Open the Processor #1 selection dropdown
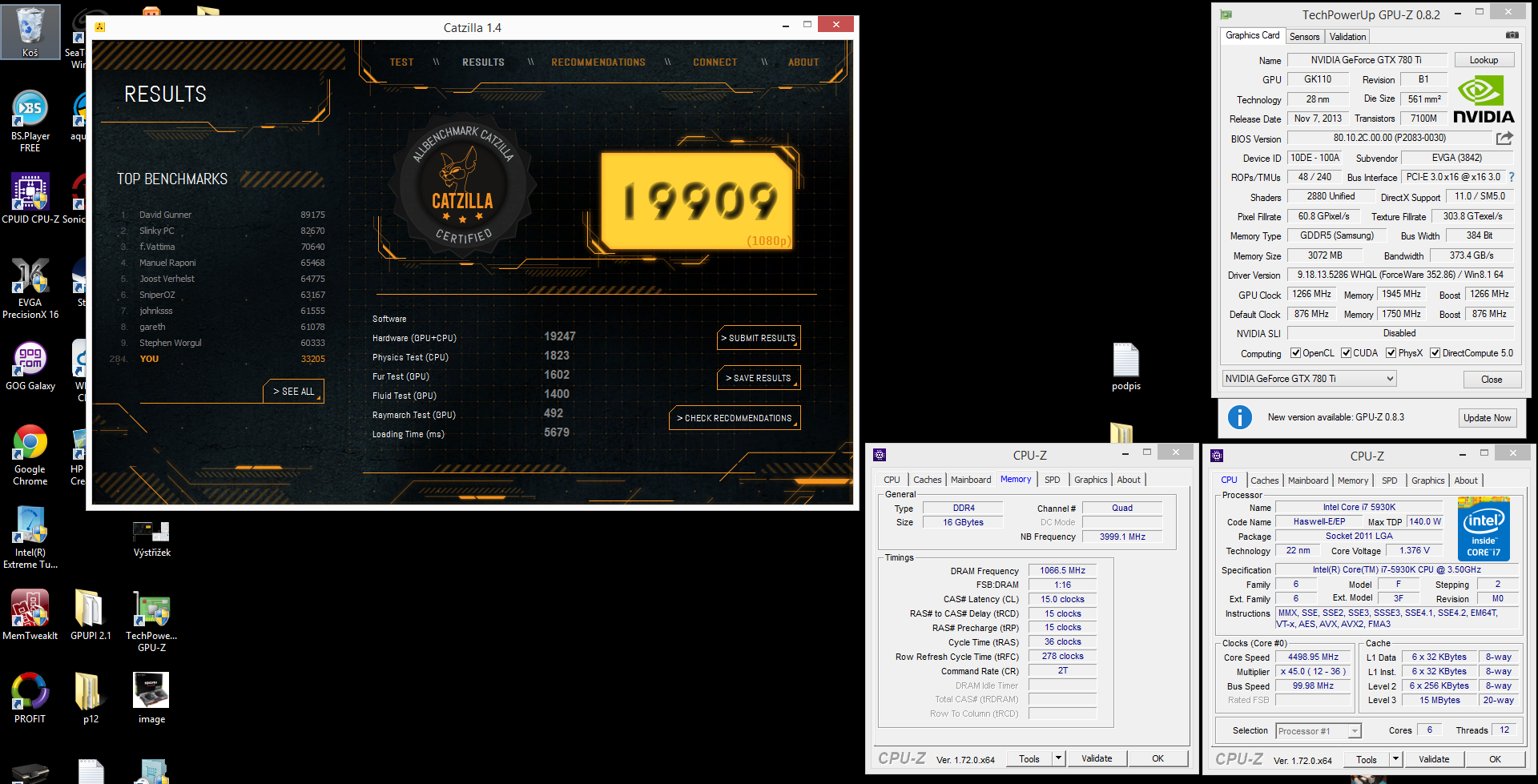 tap(1319, 731)
